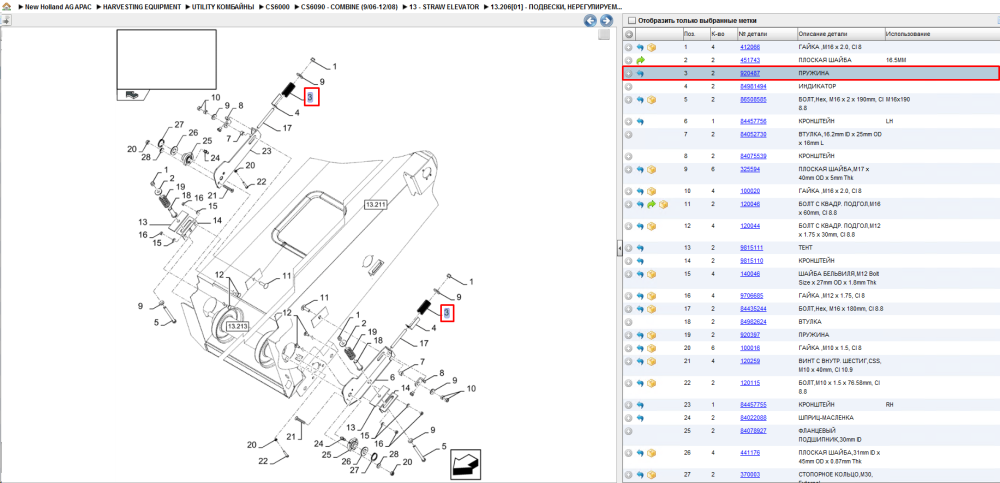Click the green arrow icon for part 120046
This screenshot has width=1000, height=483.
651,204
